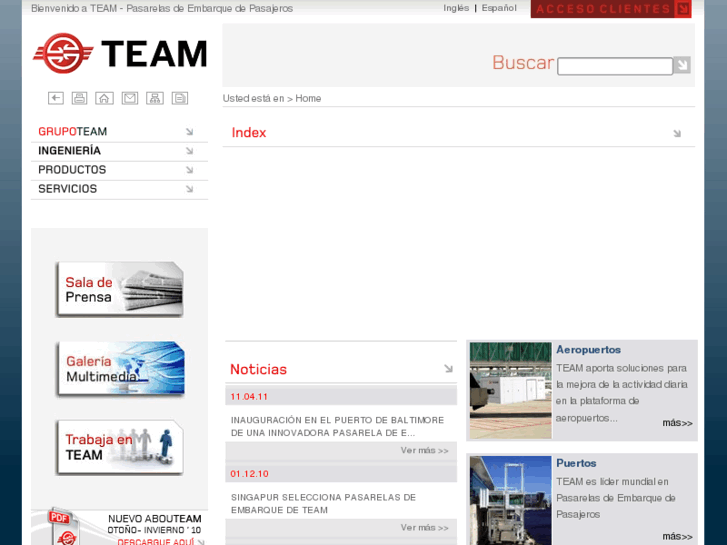Open the sitemap icon
This screenshot has height=545, width=727.
click(x=155, y=98)
